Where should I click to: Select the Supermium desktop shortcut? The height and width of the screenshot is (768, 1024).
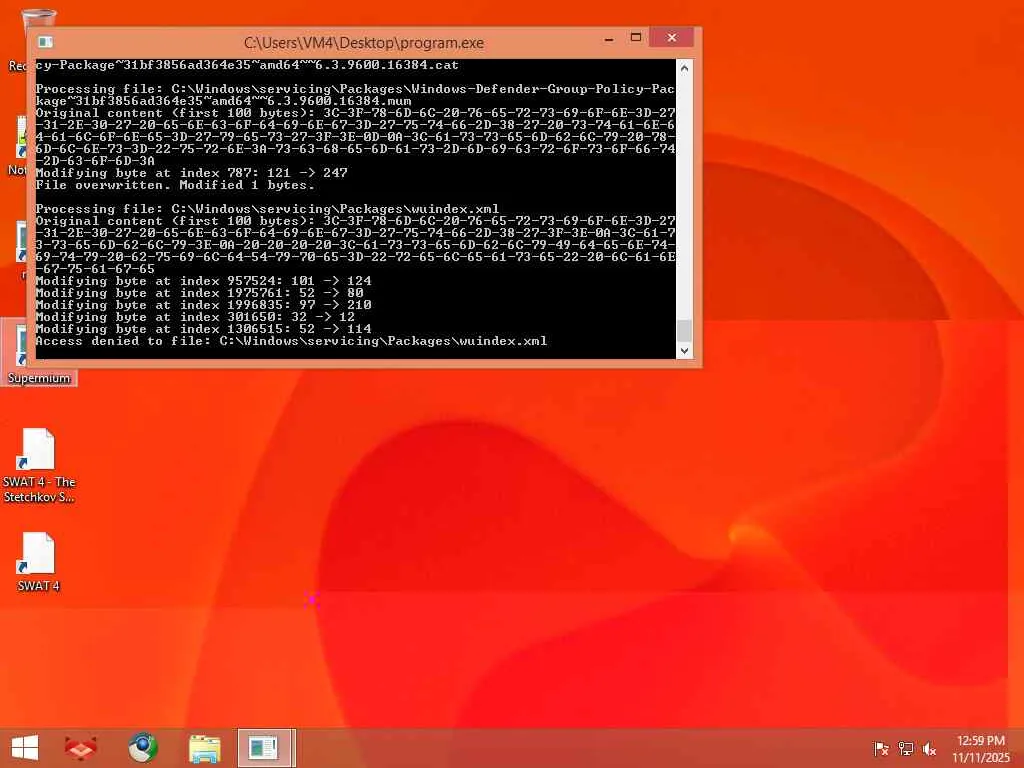(39, 353)
